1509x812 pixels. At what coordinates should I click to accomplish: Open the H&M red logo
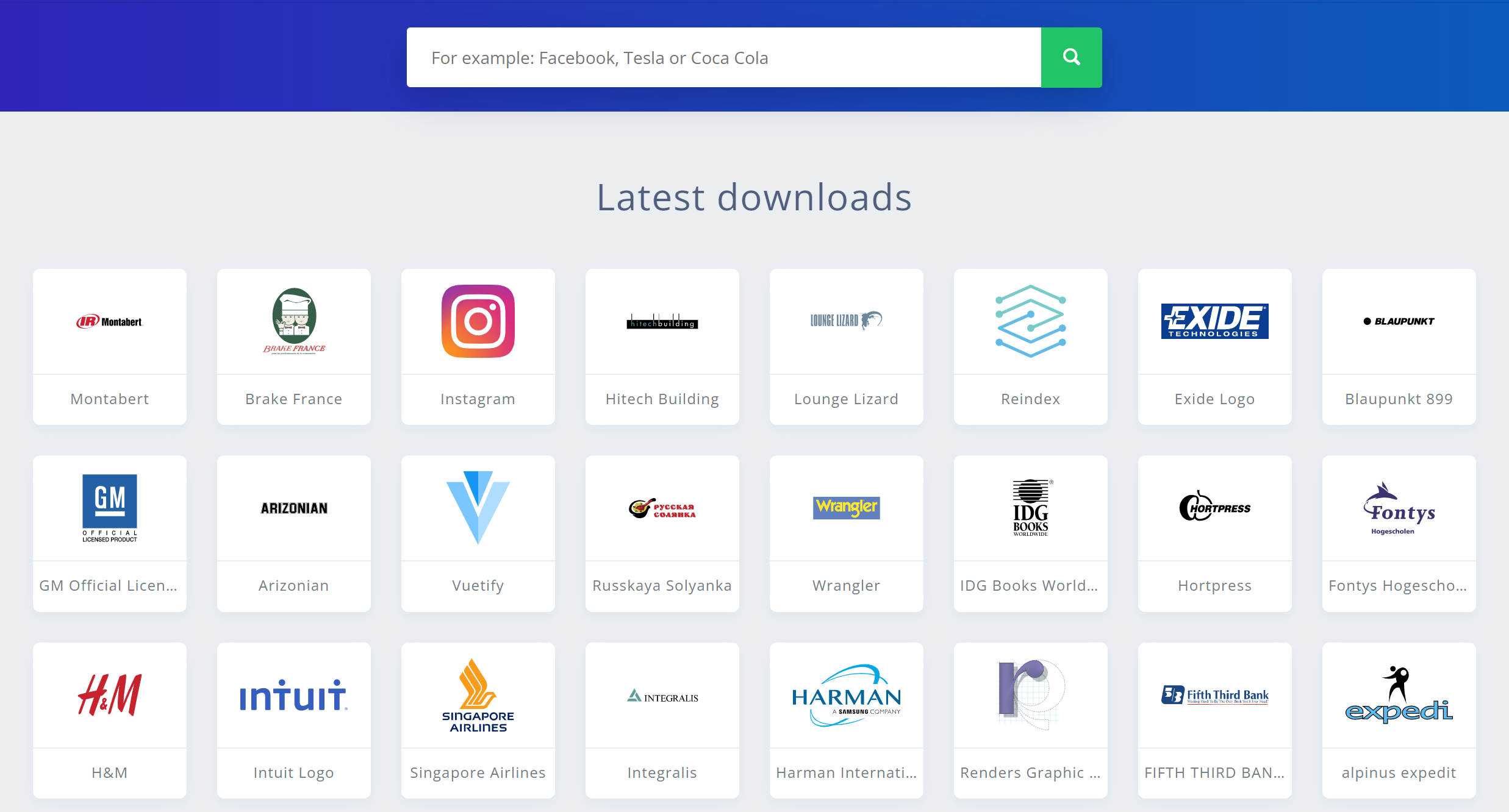pyautogui.click(x=110, y=695)
